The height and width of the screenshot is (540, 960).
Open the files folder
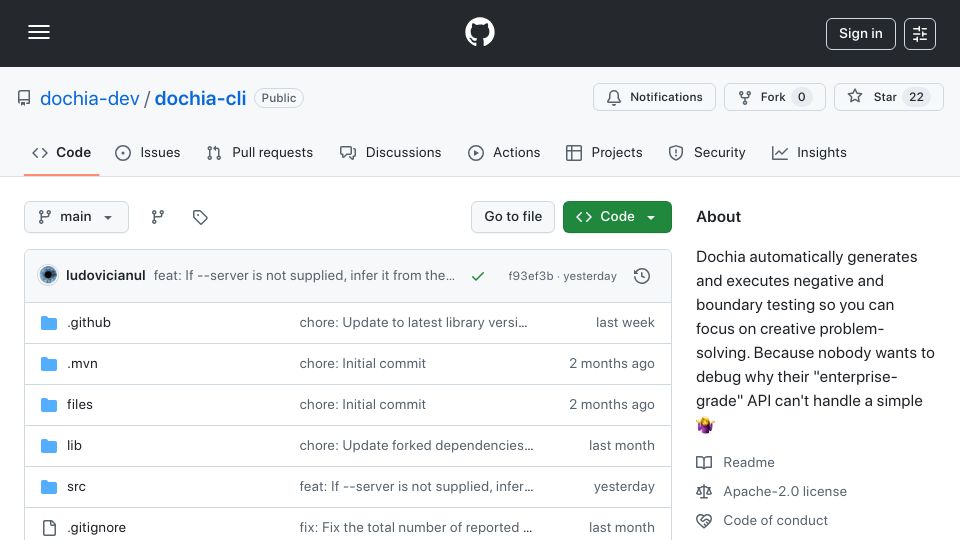pos(80,405)
